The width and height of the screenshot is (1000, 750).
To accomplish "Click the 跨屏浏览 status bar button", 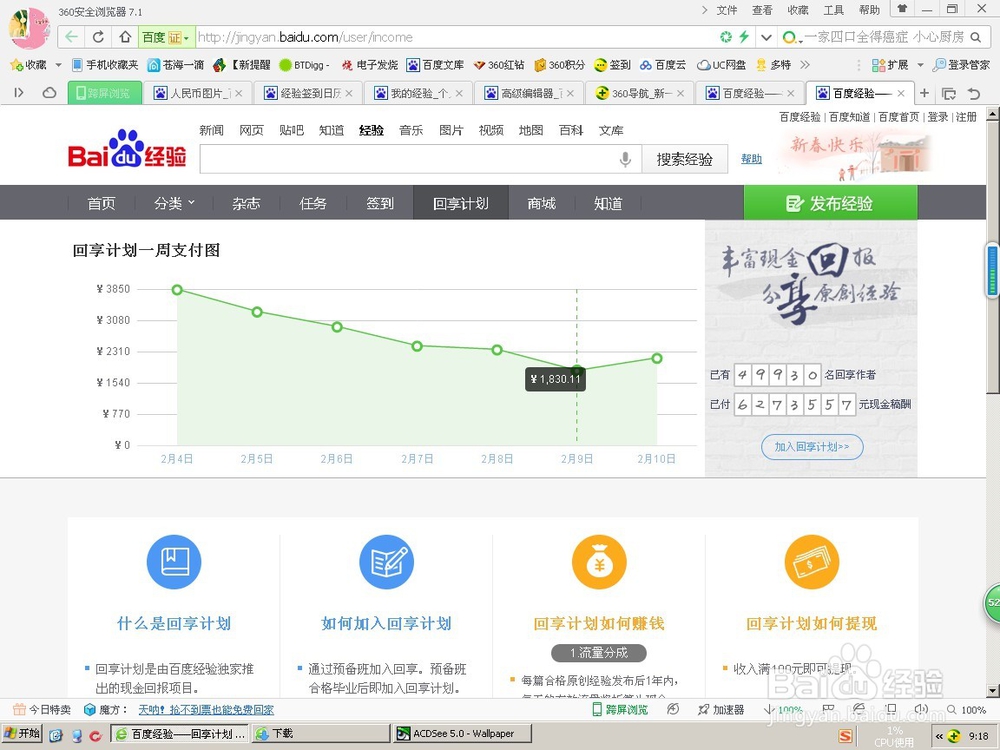I will click(x=619, y=710).
